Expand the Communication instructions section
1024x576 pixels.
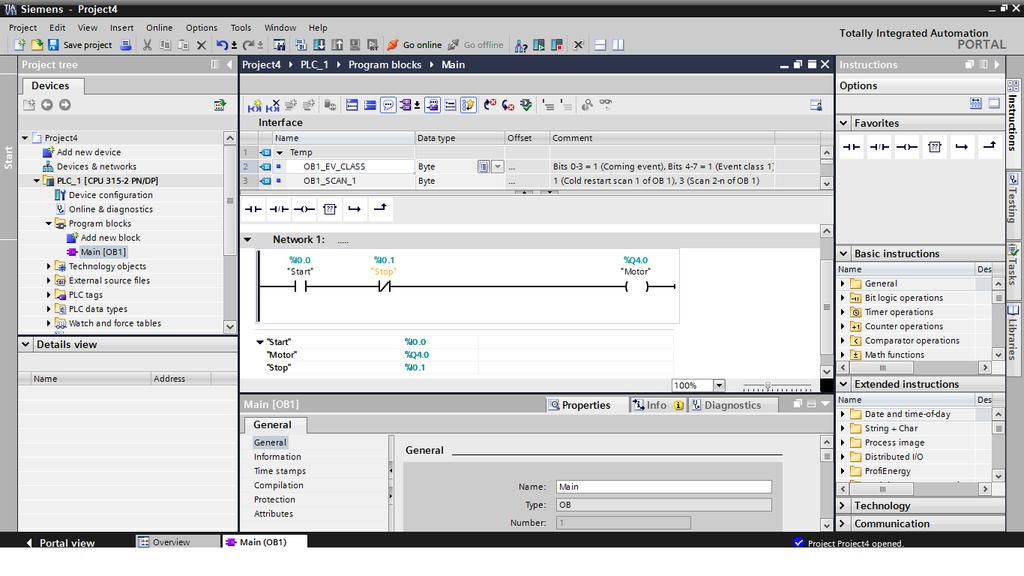pyautogui.click(x=843, y=524)
